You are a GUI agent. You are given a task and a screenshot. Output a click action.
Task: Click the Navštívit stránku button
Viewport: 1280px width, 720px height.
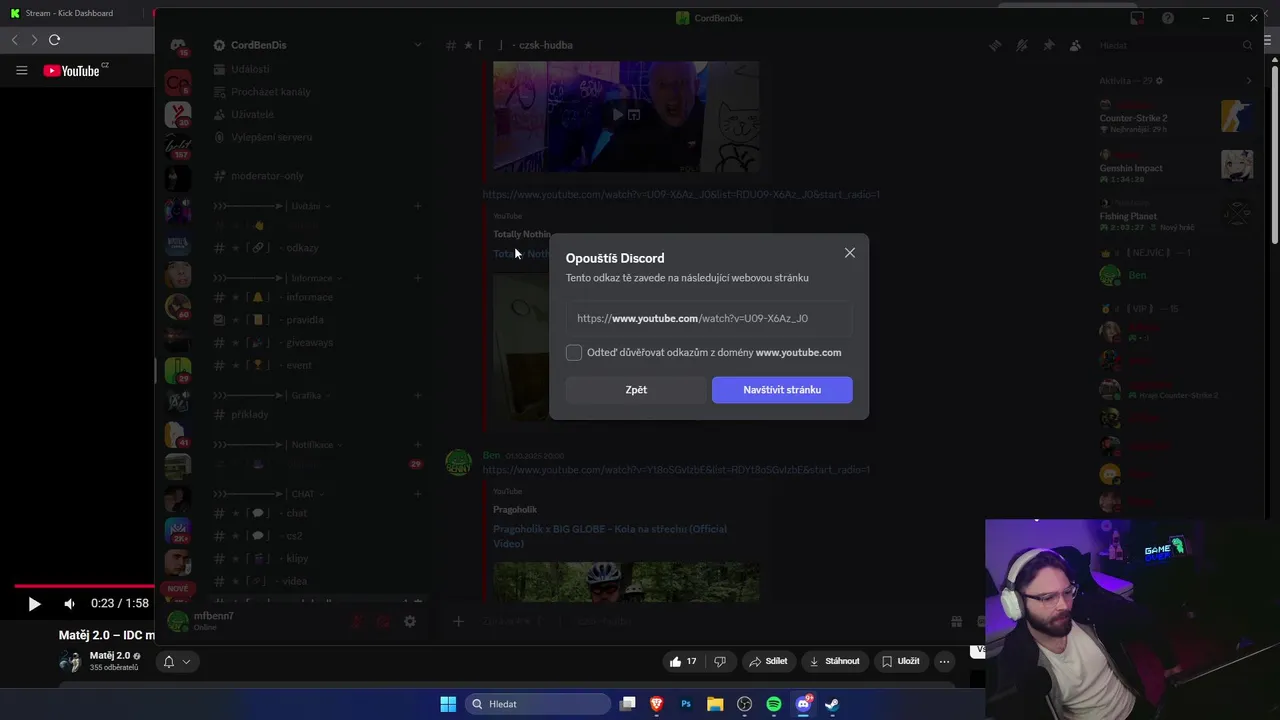782,390
